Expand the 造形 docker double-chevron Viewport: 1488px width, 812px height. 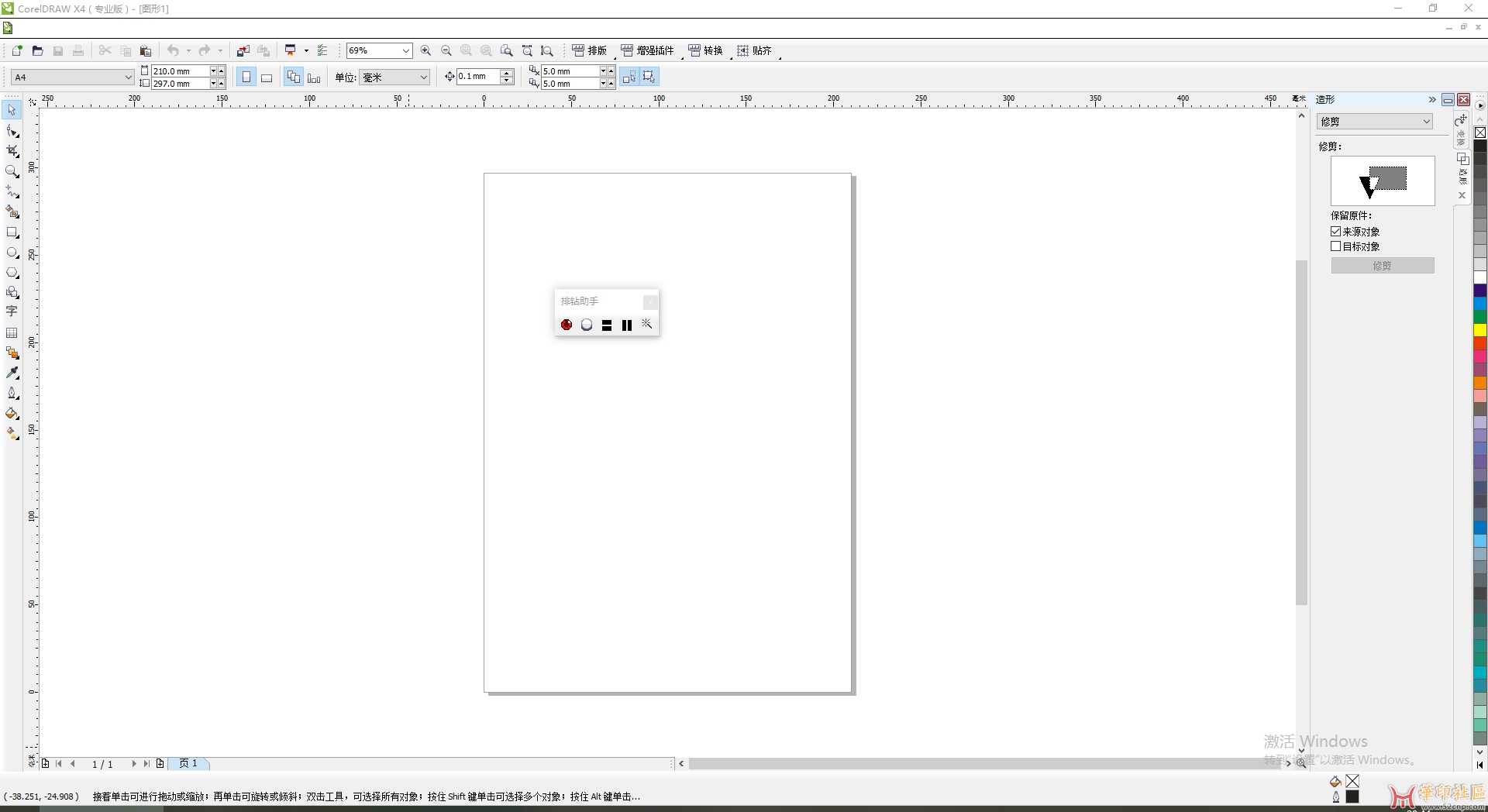pyautogui.click(x=1432, y=99)
